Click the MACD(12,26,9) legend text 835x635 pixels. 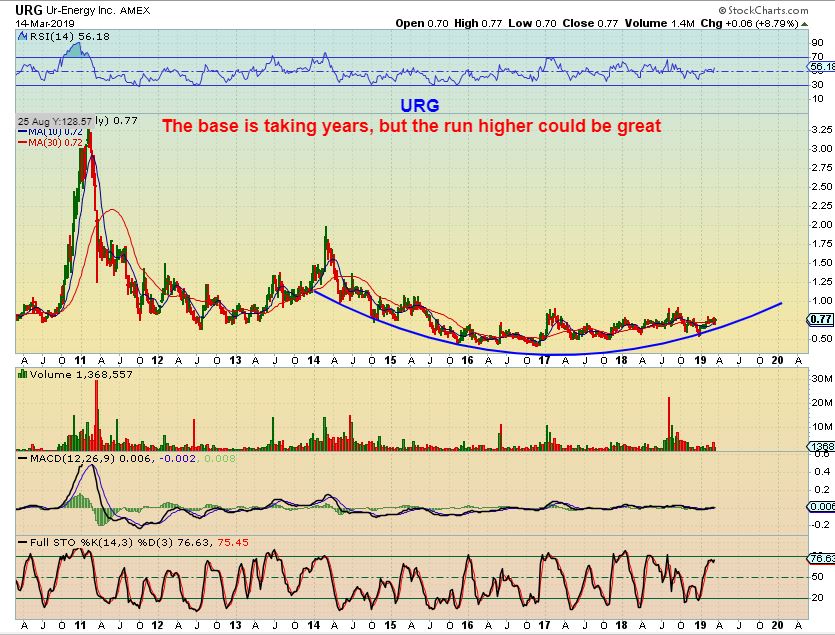72,458
